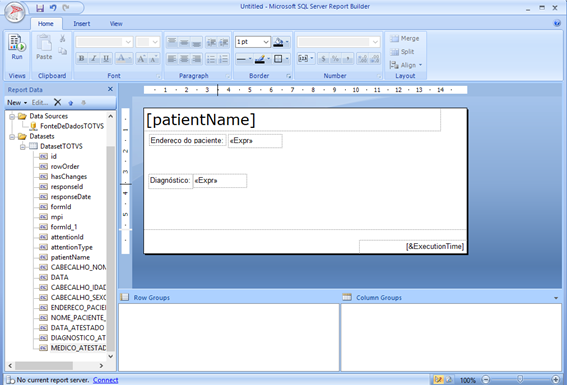Copy the selection using the copy icon

[x=63, y=51]
